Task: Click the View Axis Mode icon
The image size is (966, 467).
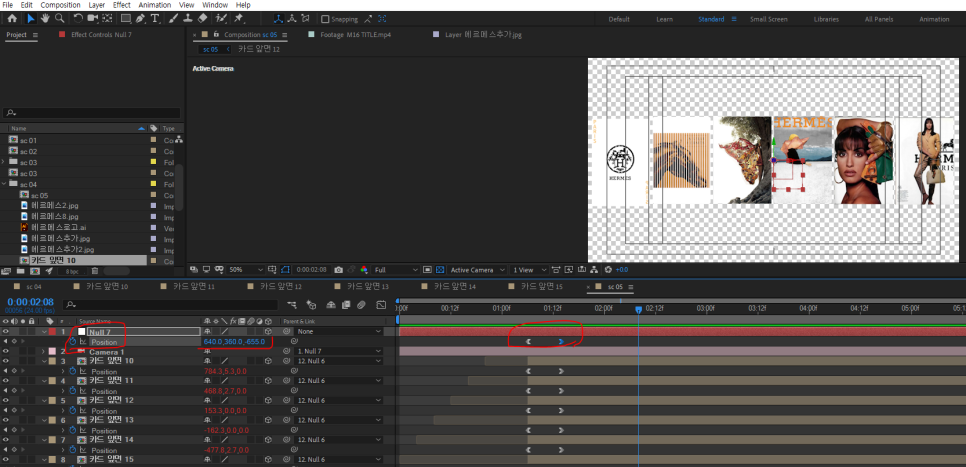Action: point(305,19)
